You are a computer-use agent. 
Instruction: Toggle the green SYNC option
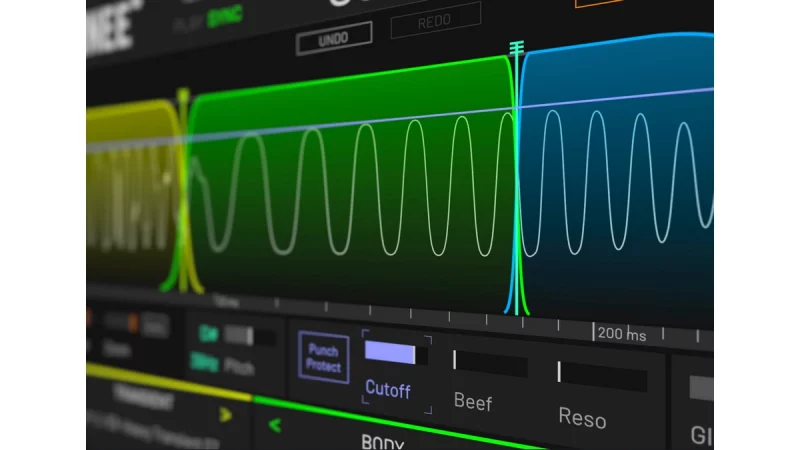[x=225, y=18]
